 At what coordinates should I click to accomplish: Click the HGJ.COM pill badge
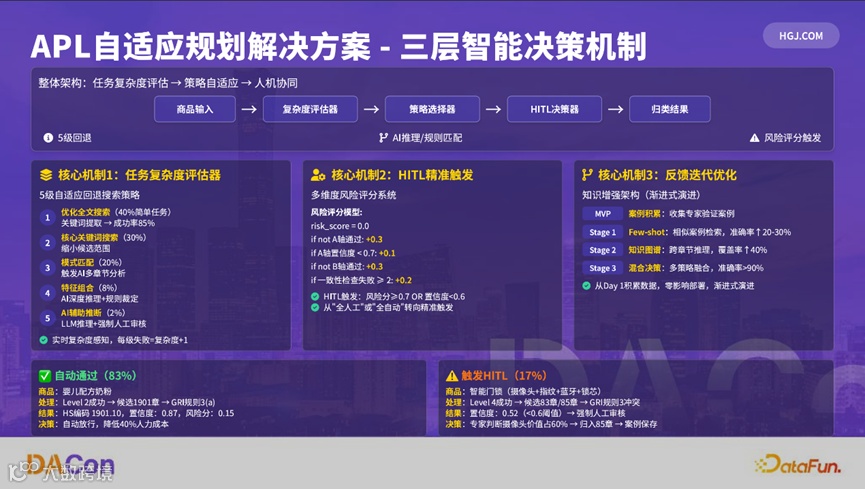coord(801,36)
